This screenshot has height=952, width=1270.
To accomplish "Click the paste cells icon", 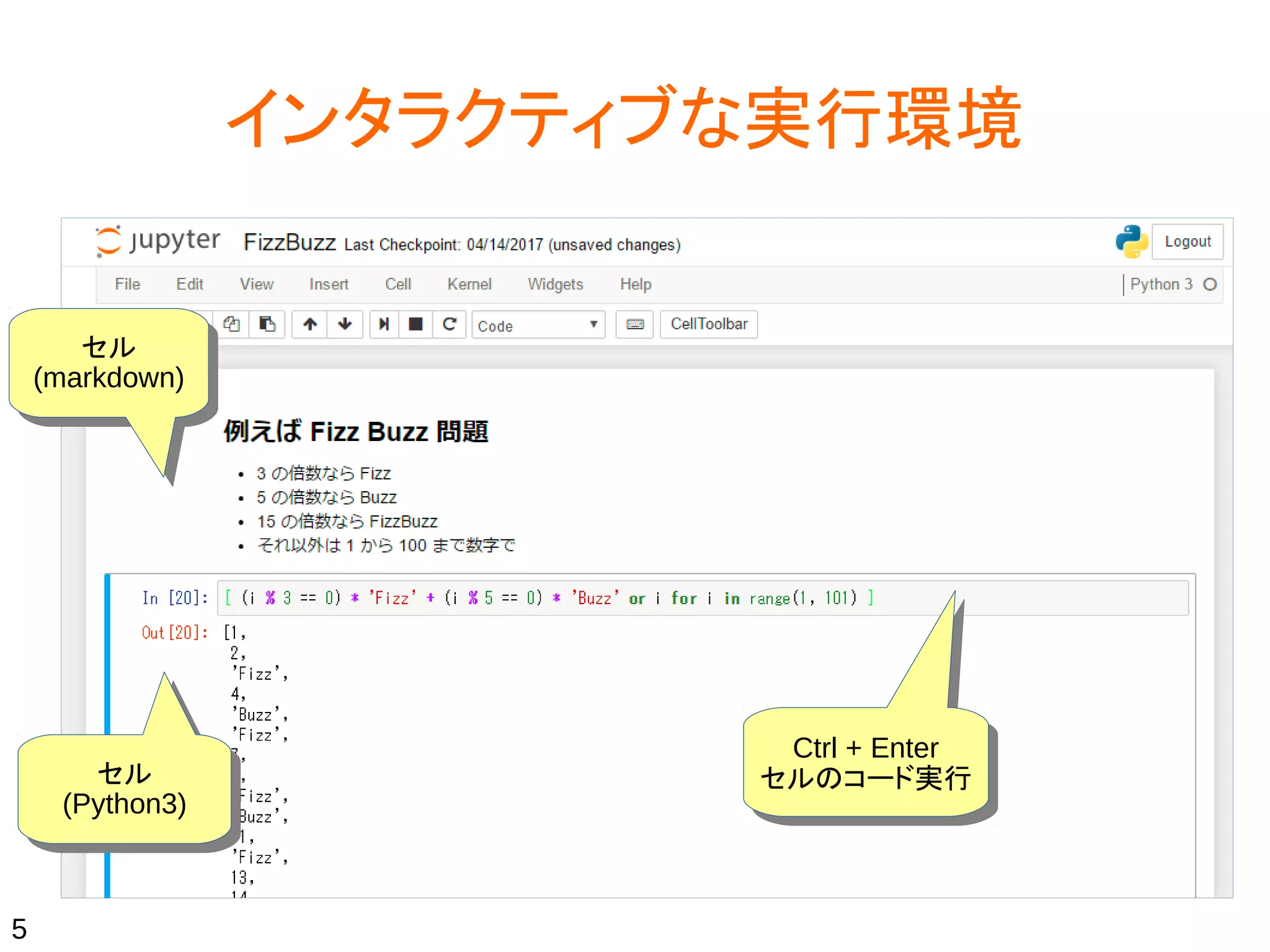I will (x=267, y=324).
